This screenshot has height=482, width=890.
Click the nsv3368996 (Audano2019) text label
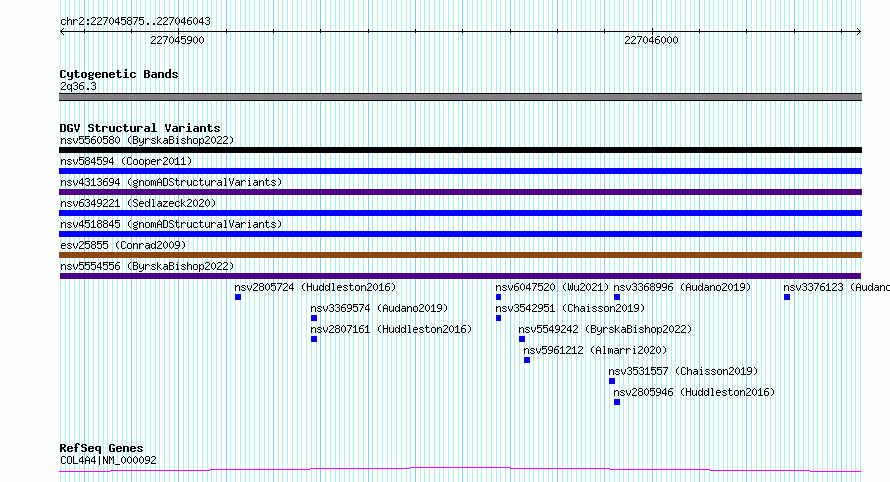(682, 287)
